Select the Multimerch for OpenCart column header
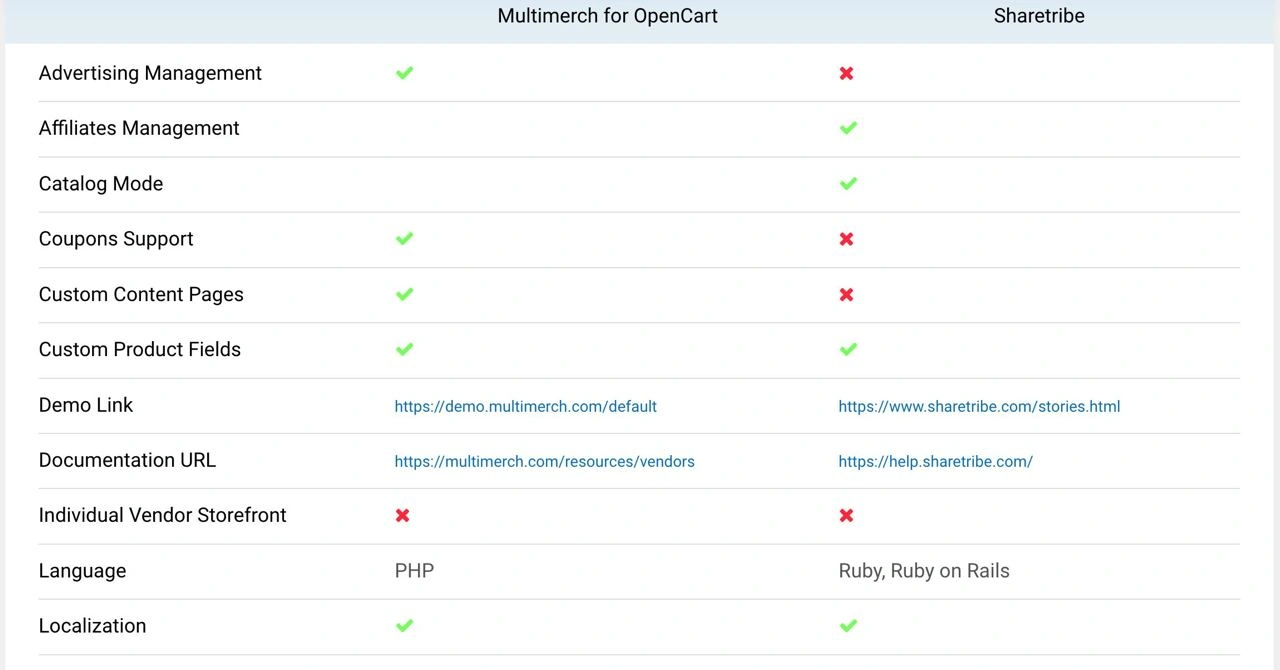1280x670 pixels. click(x=607, y=15)
